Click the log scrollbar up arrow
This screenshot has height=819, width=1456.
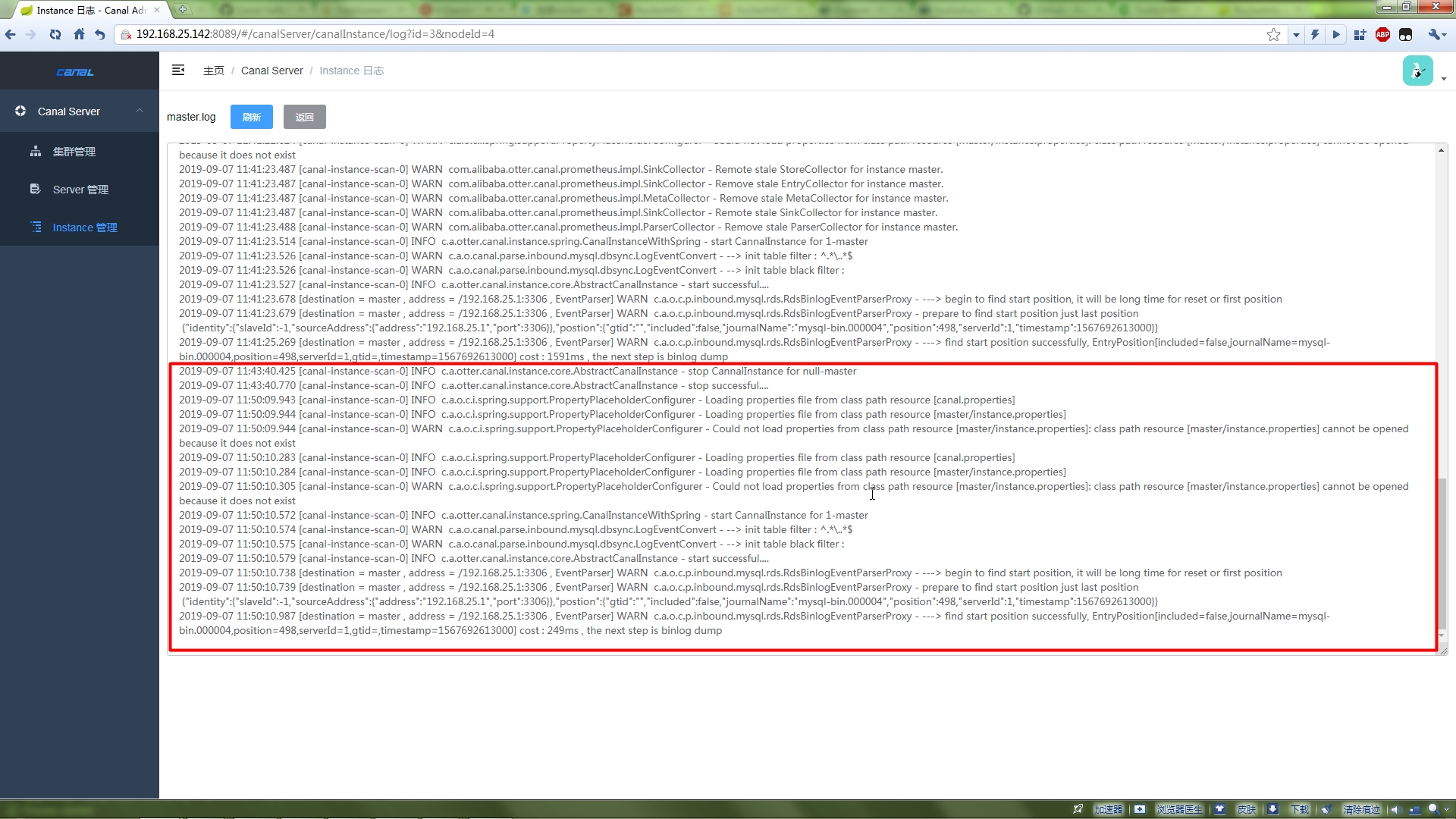coord(1441,150)
